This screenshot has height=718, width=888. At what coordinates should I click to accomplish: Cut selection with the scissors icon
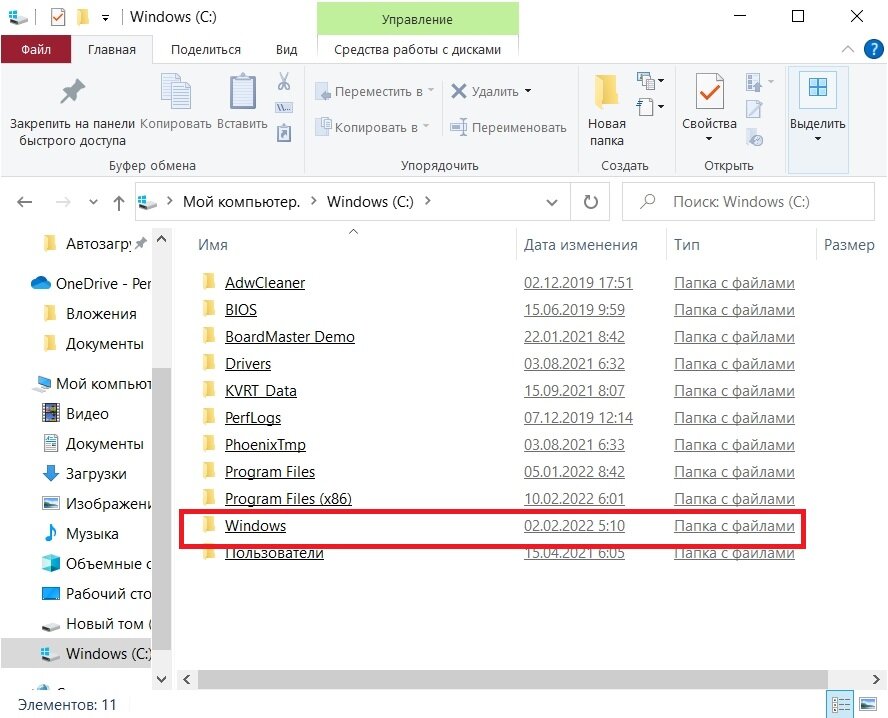(x=284, y=81)
